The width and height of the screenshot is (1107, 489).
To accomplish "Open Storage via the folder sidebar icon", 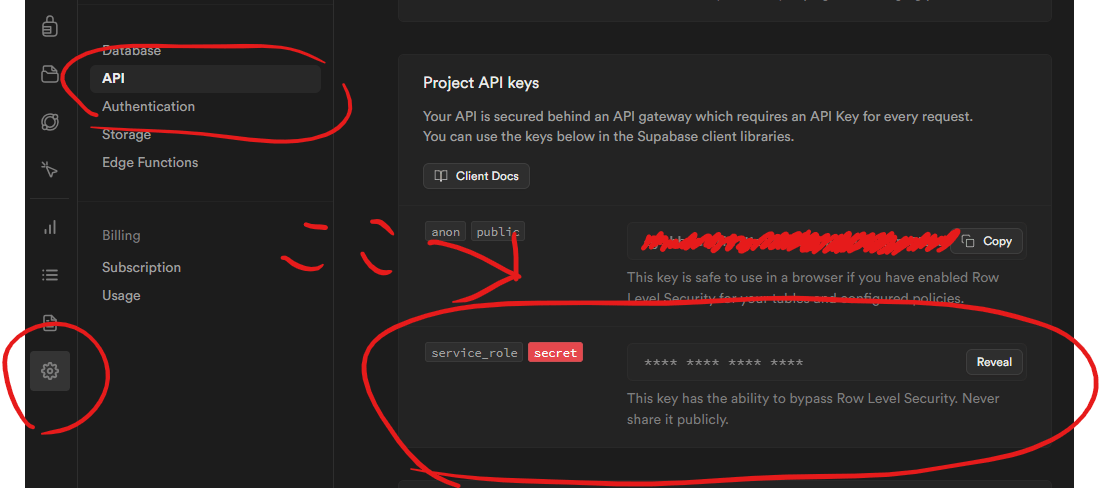I will tap(49, 74).
